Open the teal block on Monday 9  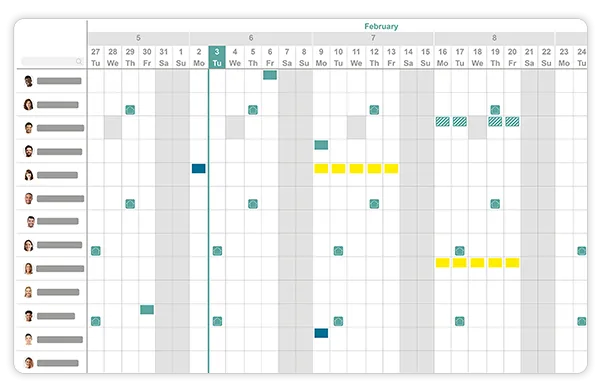(321, 145)
